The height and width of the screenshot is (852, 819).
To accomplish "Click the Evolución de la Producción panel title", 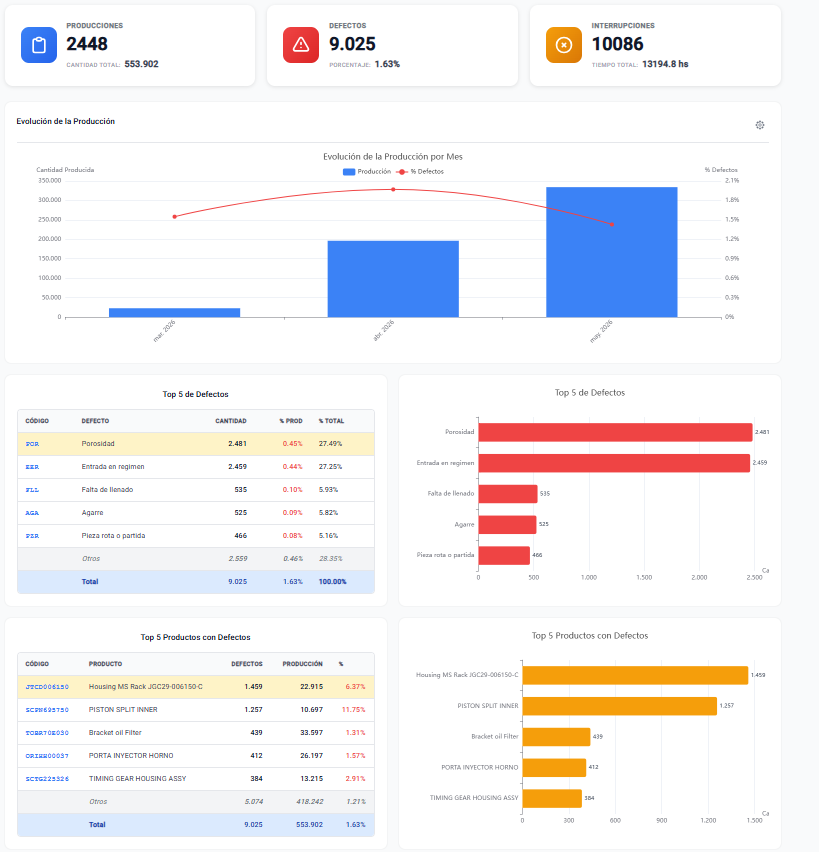I will click(66, 121).
